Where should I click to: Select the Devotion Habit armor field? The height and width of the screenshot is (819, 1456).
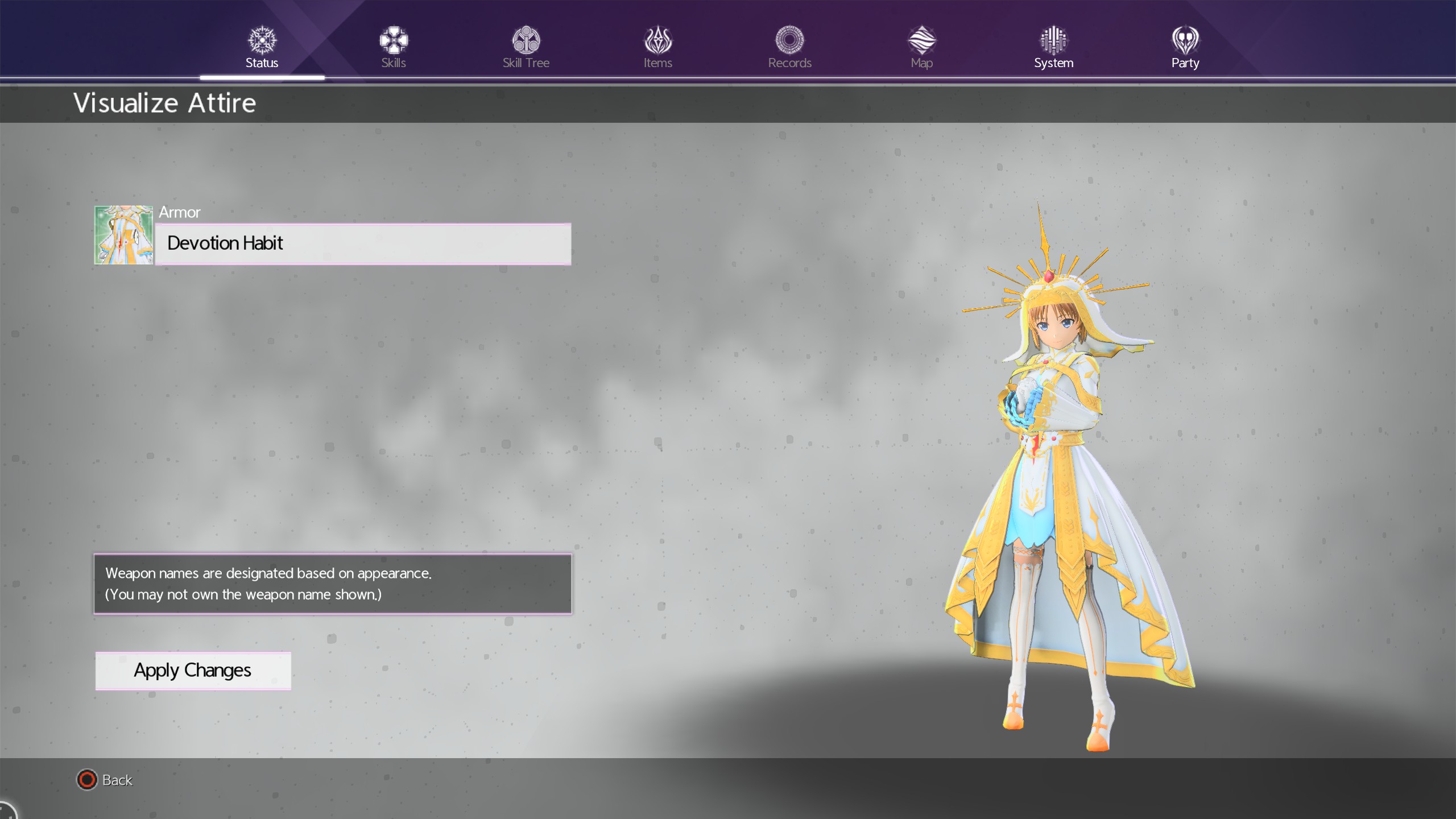point(363,243)
